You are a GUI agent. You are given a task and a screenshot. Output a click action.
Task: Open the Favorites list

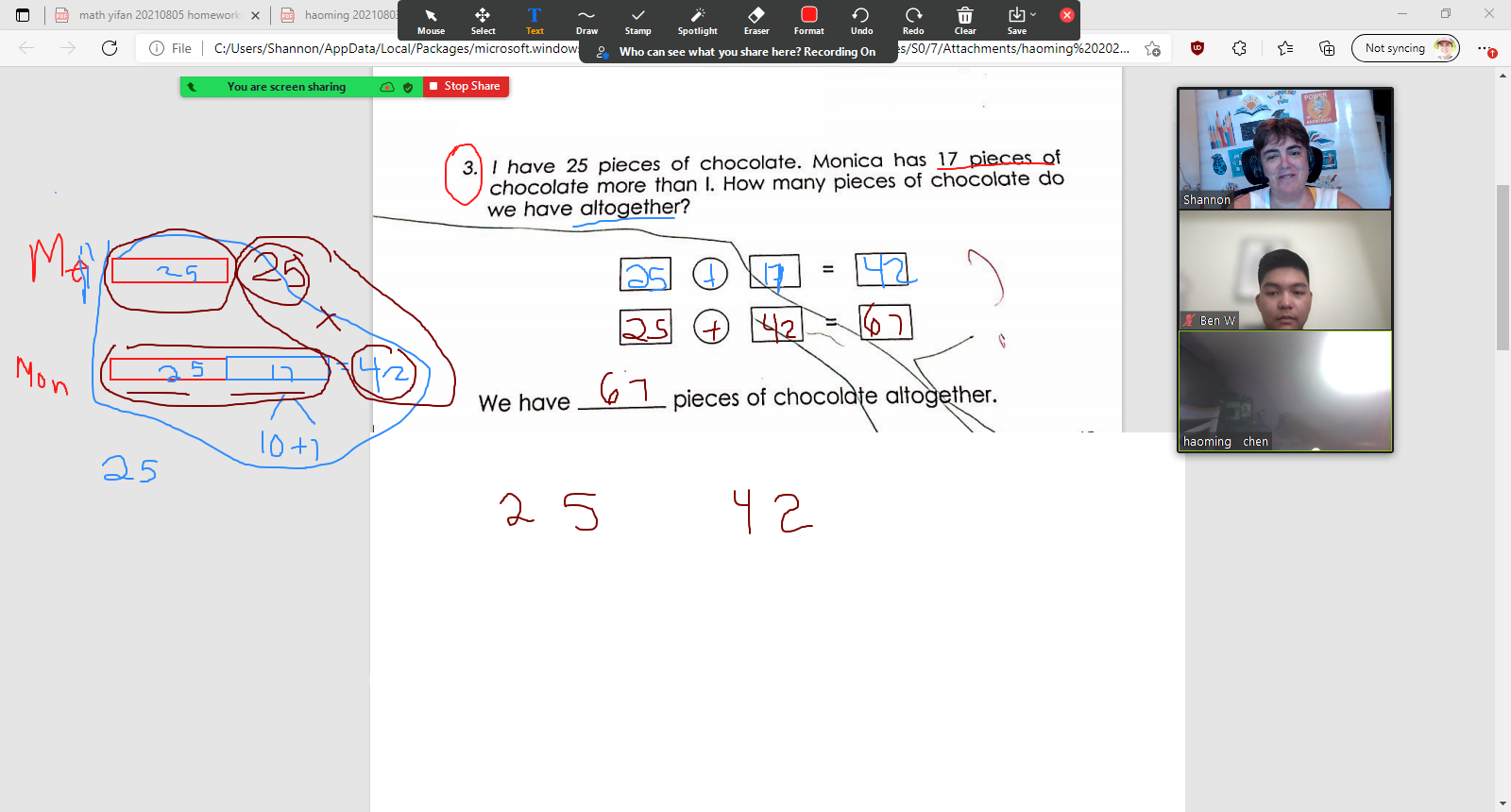tap(1285, 48)
